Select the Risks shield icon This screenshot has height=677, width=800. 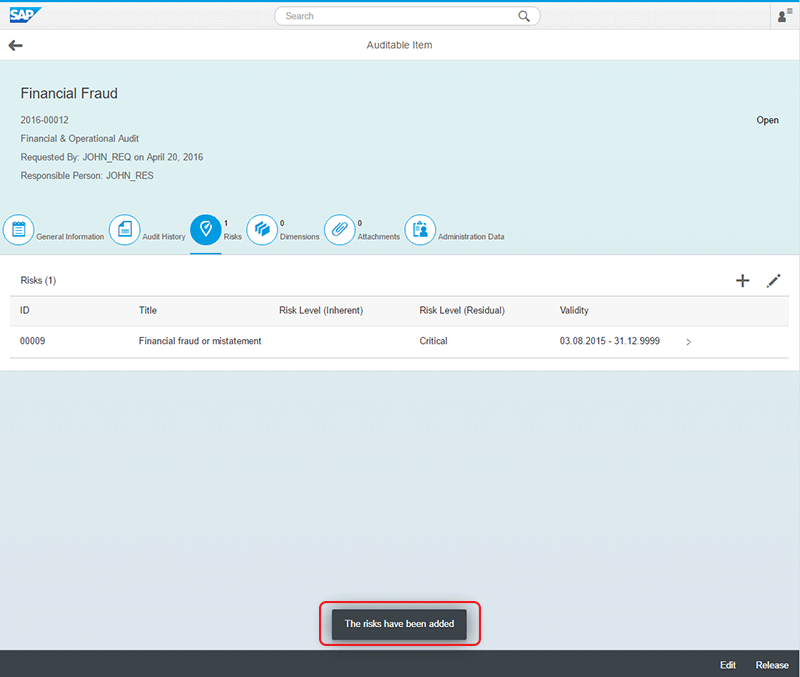206,230
